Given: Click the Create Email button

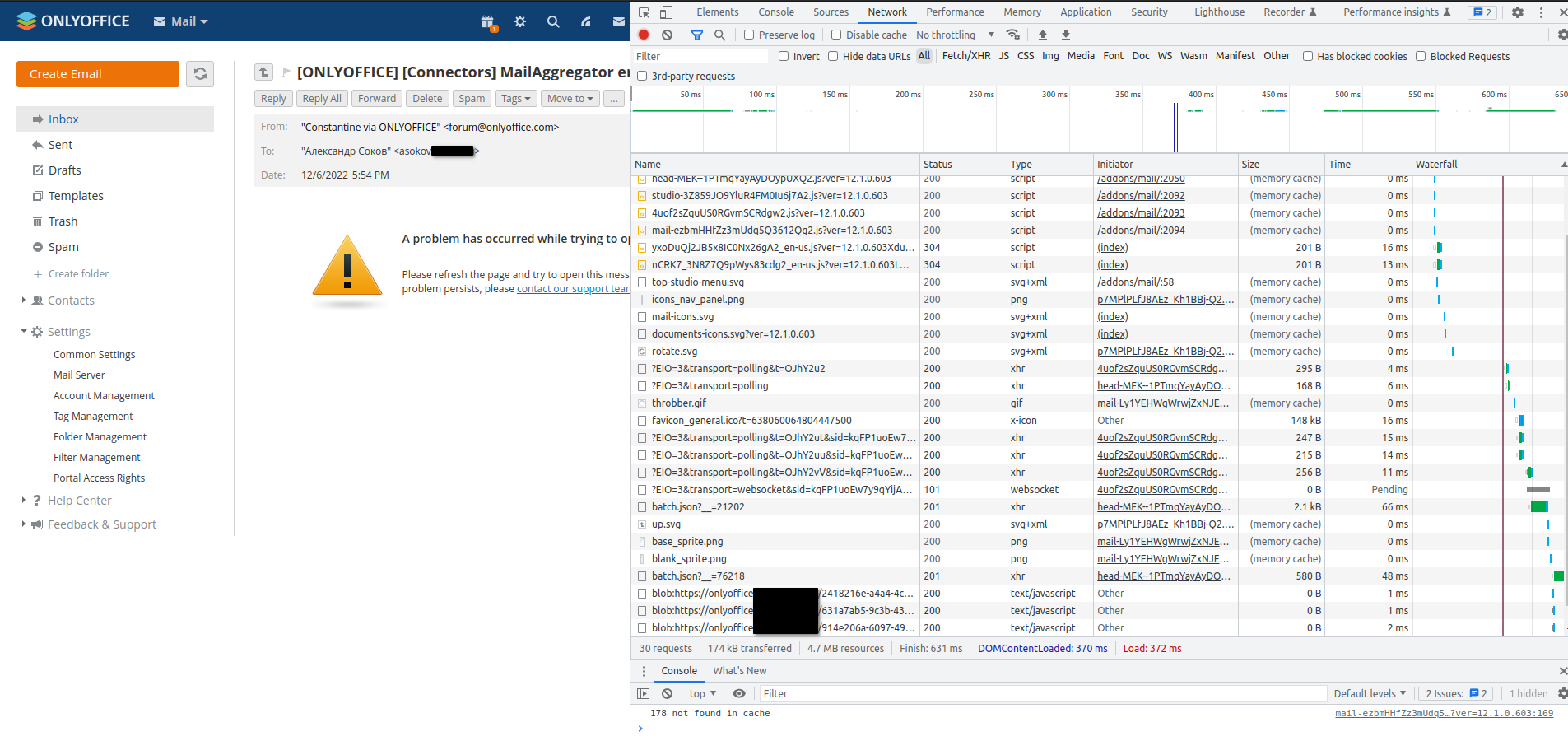Looking at the screenshot, I should pos(98,74).
